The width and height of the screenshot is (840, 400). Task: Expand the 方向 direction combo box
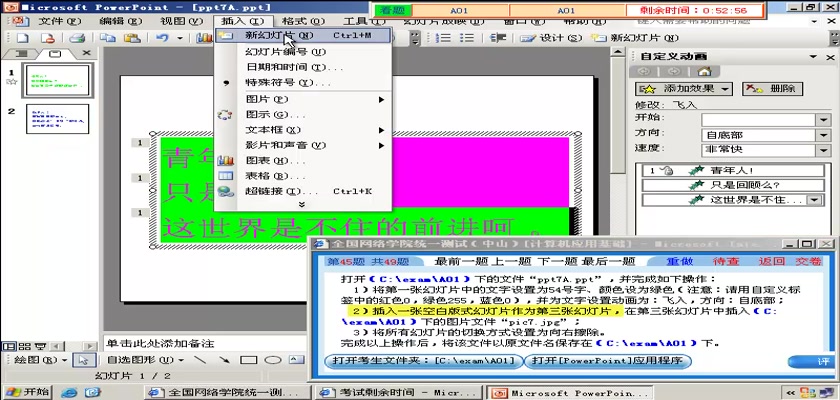pos(823,135)
